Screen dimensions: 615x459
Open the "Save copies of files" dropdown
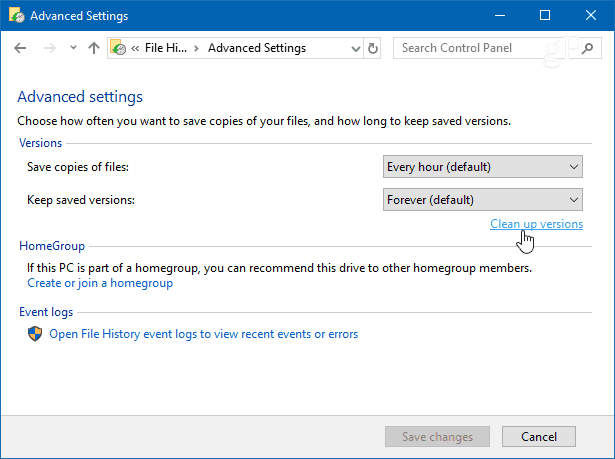(x=483, y=167)
